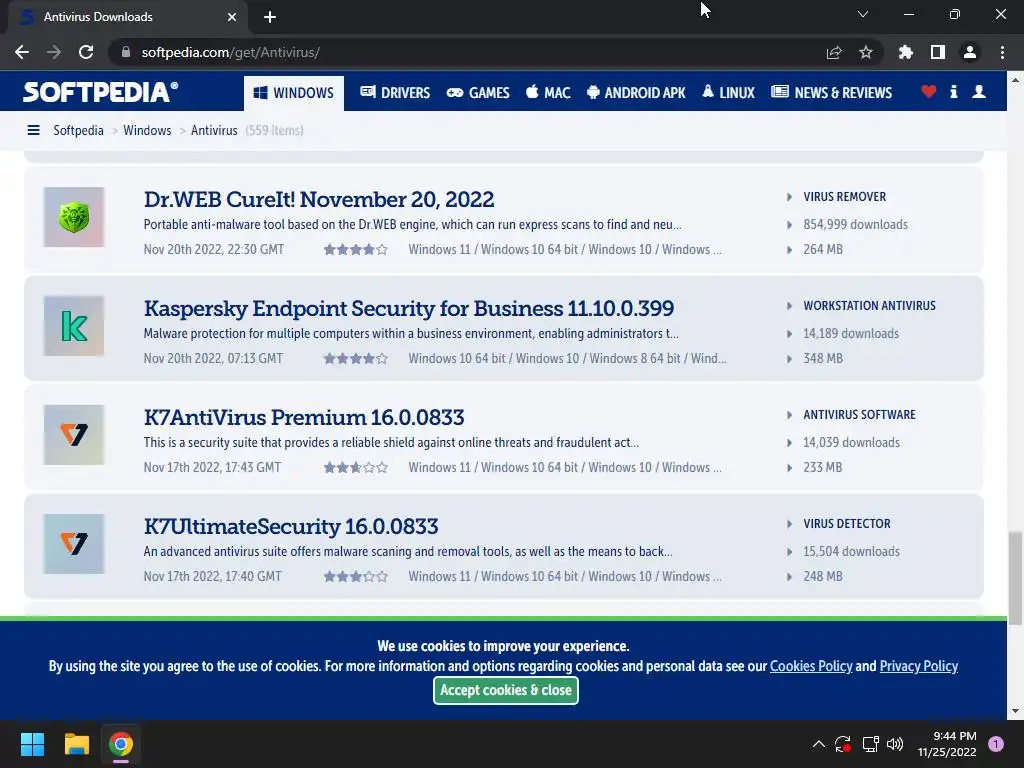
Task: Open the News & Reviews section
Action: tap(831, 93)
